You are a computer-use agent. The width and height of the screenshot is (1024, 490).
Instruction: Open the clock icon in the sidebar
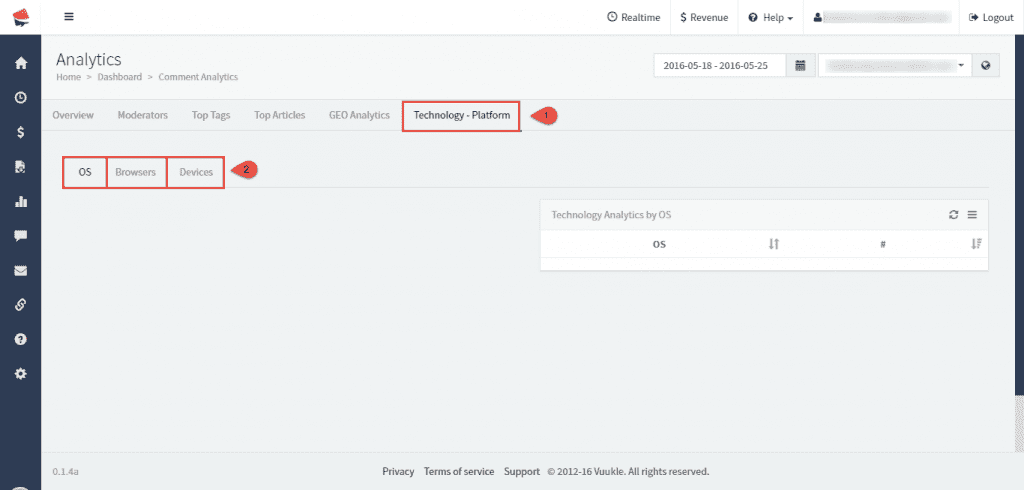click(20, 98)
